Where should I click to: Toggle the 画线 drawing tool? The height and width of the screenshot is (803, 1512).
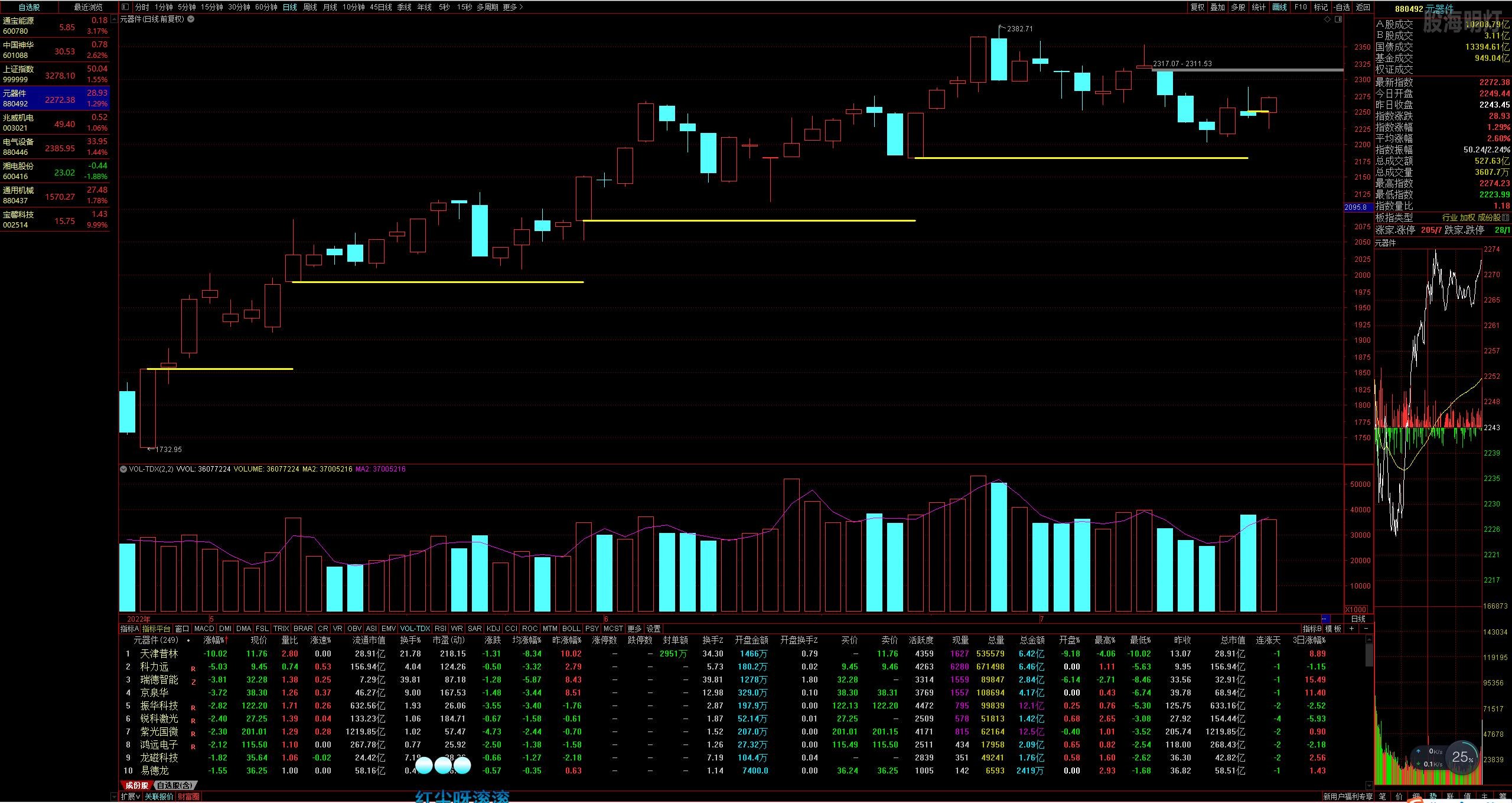1279,7
